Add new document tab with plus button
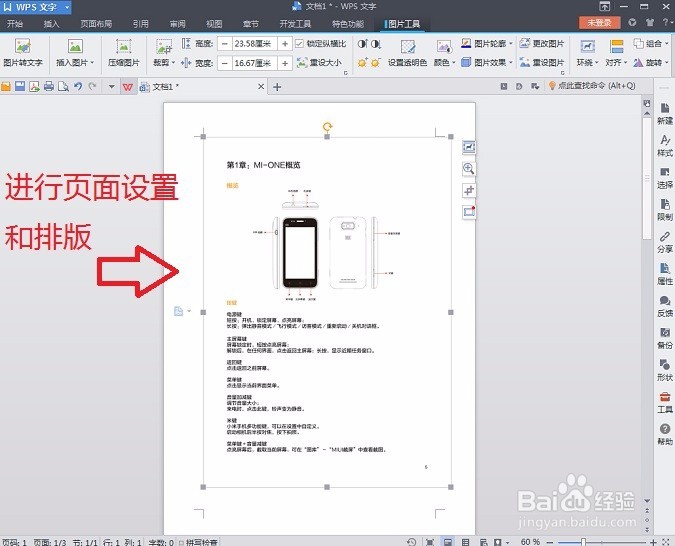The width and height of the screenshot is (675, 546). click(277, 87)
